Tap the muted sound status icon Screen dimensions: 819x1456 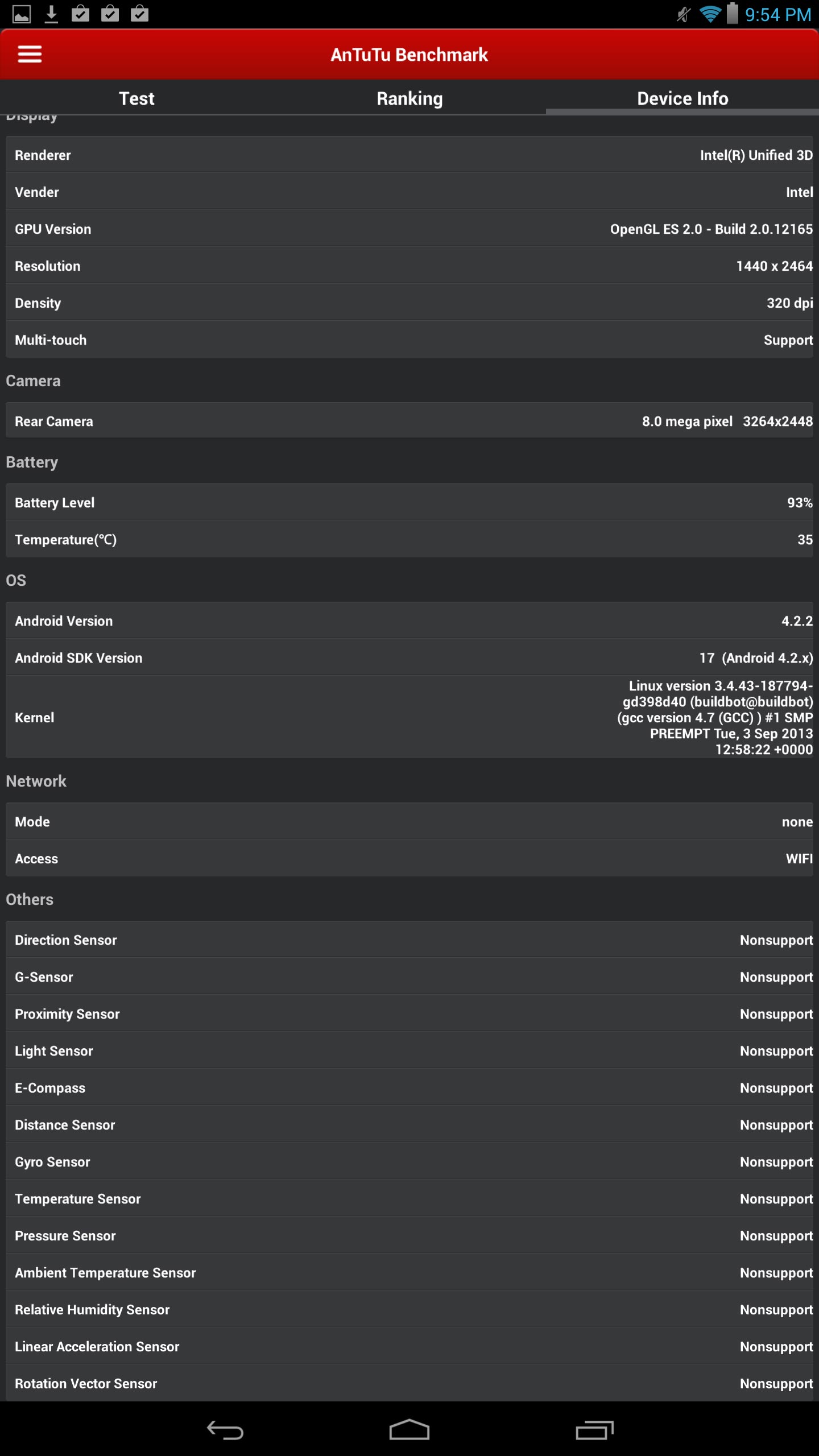(684, 14)
